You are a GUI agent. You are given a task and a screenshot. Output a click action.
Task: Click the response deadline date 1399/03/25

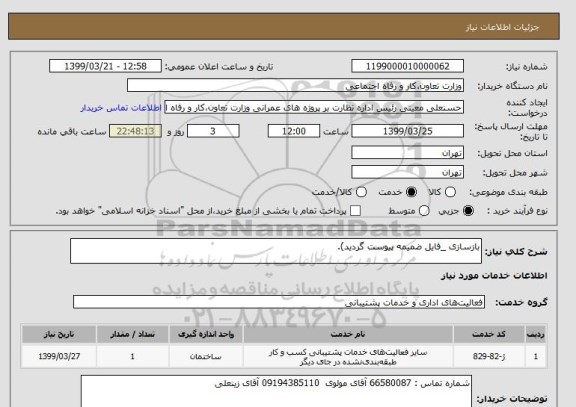point(407,131)
